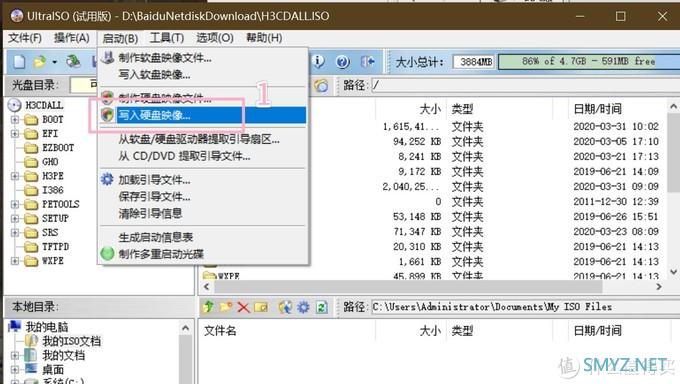The image size is (680, 384).
Task: Expand the H3PE folder node
Action: coord(15,176)
